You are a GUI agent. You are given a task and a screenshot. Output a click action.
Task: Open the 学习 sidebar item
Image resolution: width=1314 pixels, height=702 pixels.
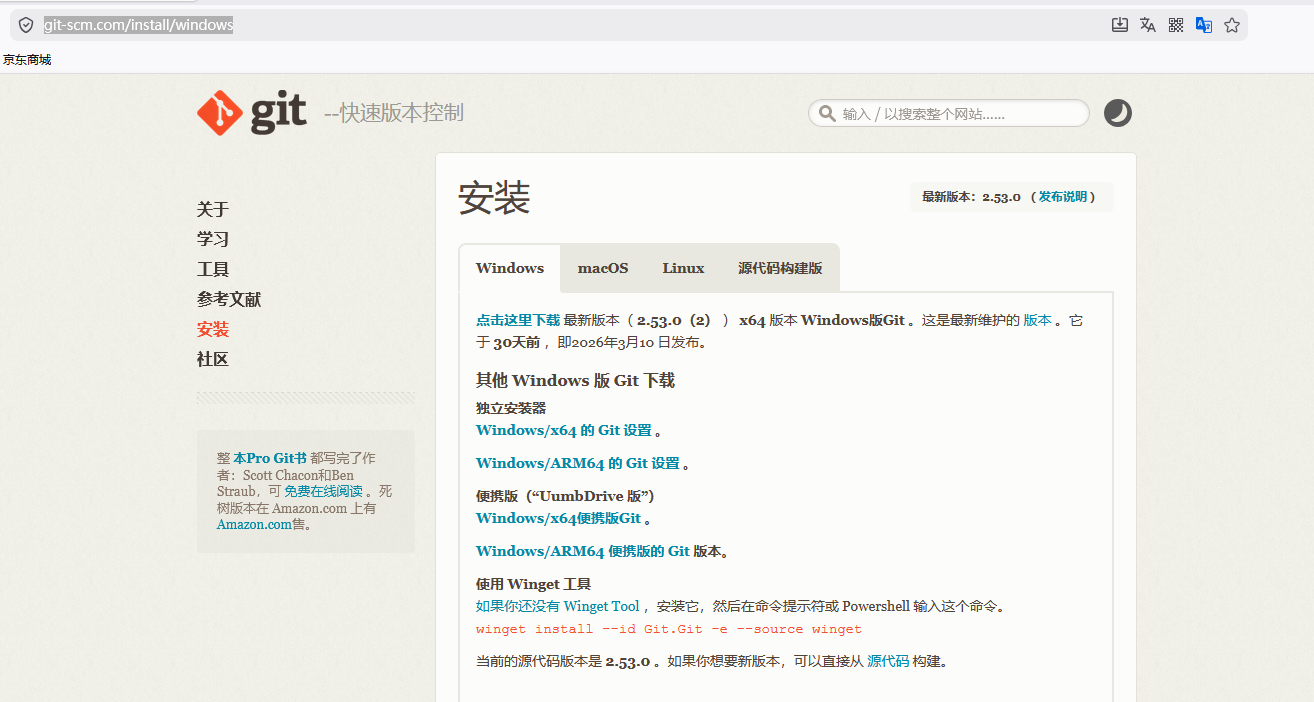click(x=213, y=239)
